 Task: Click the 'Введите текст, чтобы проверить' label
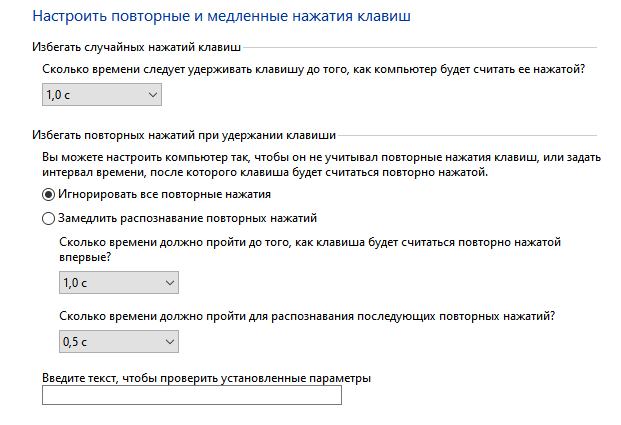(x=206, y=378)
